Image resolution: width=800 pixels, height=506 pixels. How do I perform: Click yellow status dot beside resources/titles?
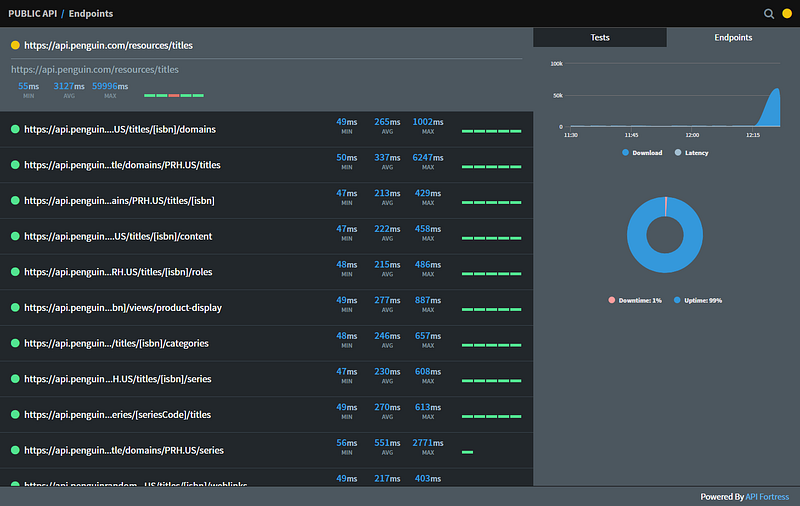coord(15,46)
